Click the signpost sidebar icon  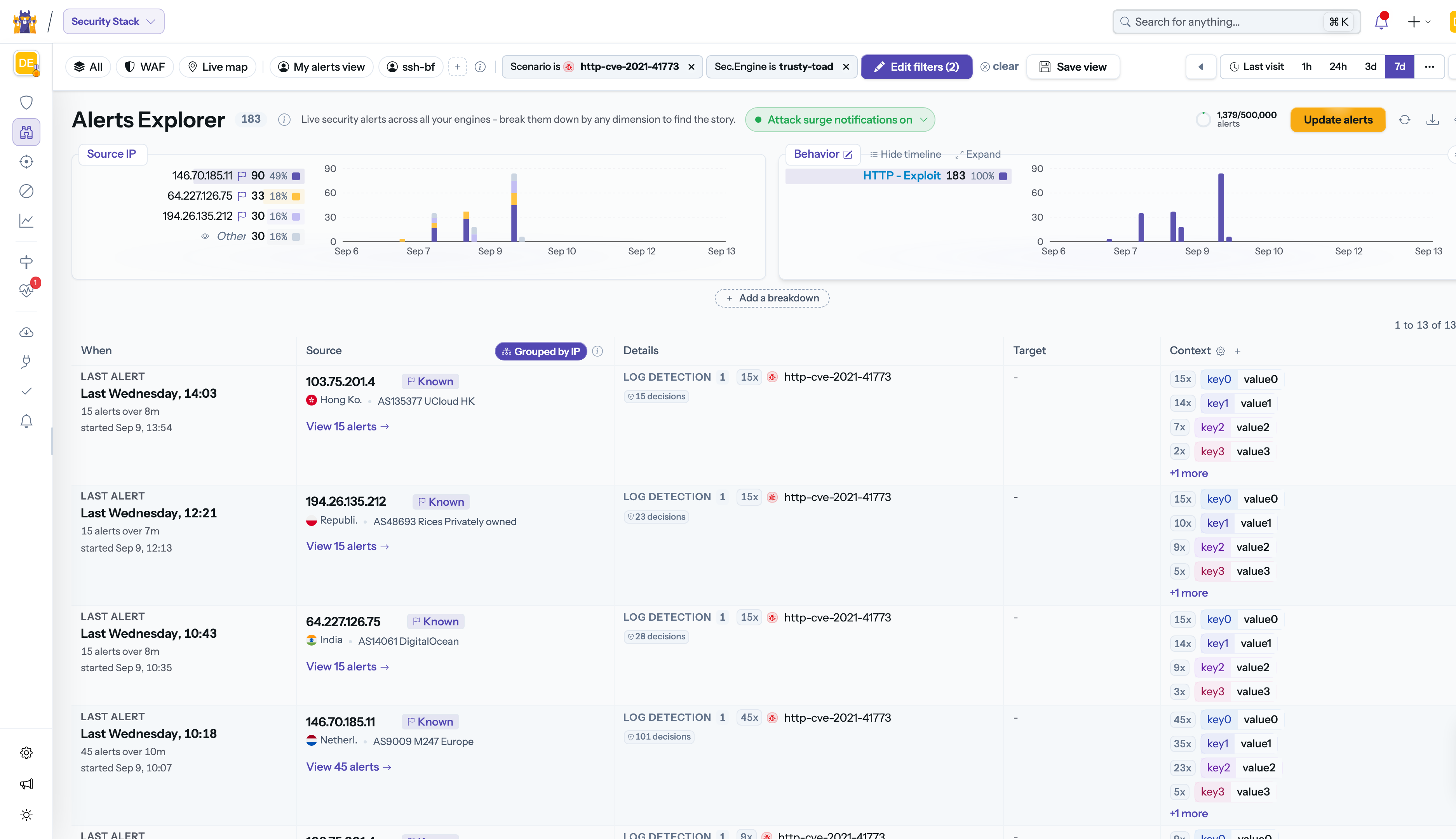point(26,262)
